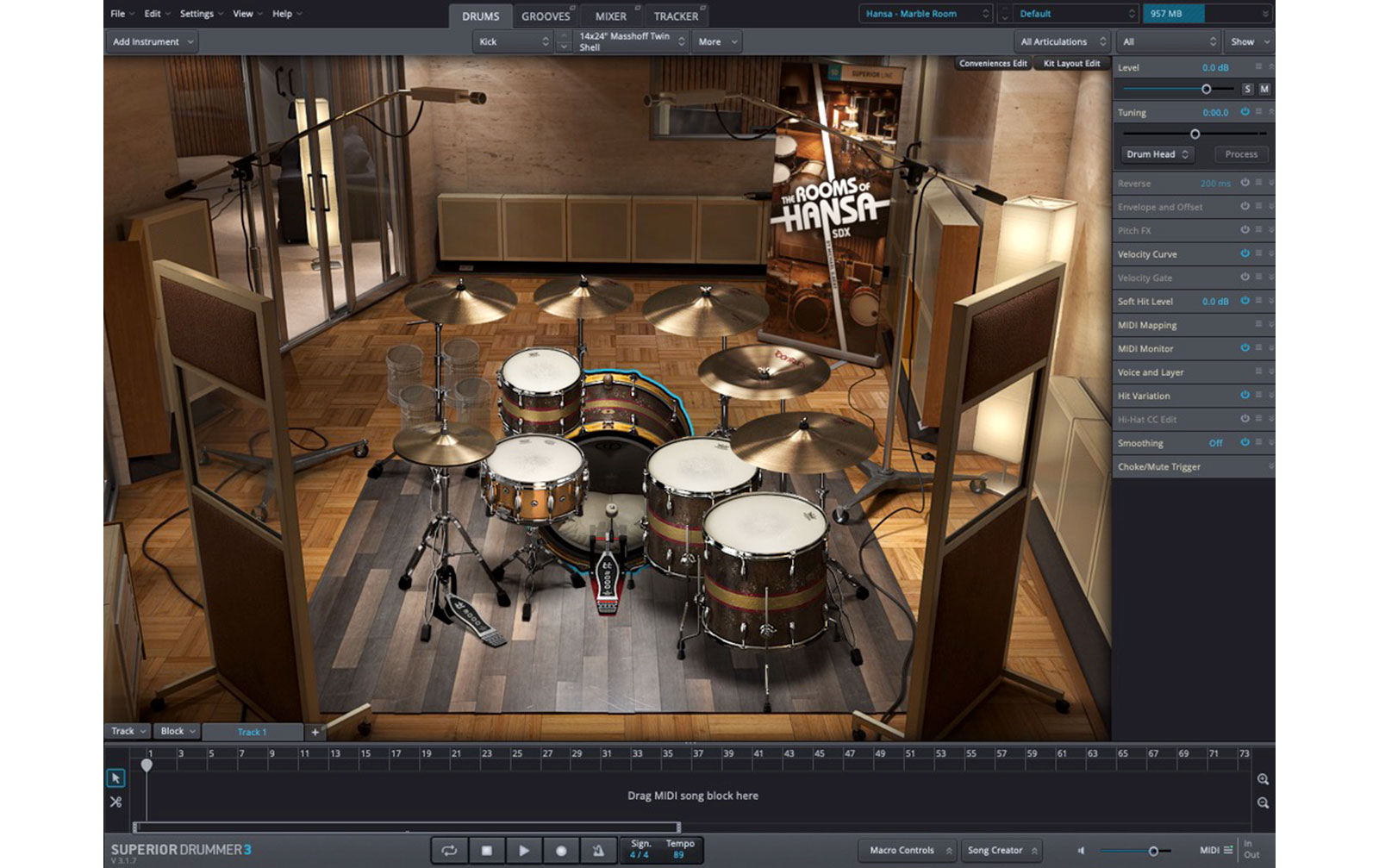Open the Default preset dropdown
This screenshot has height=868, width=1379.
point(1076,14)
